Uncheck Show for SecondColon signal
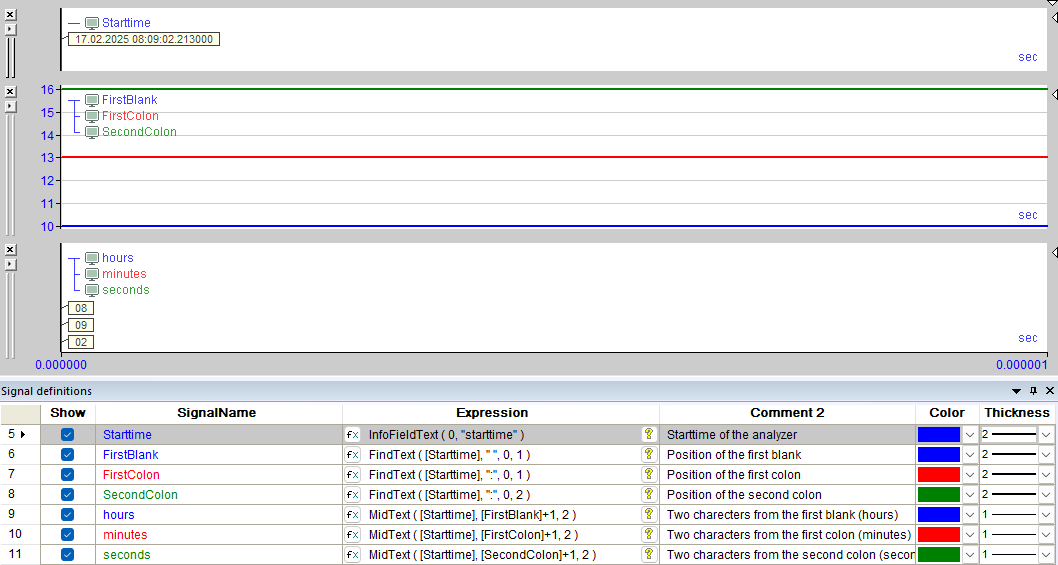Viewport: 1058px width, 565px height. [67, 495]
